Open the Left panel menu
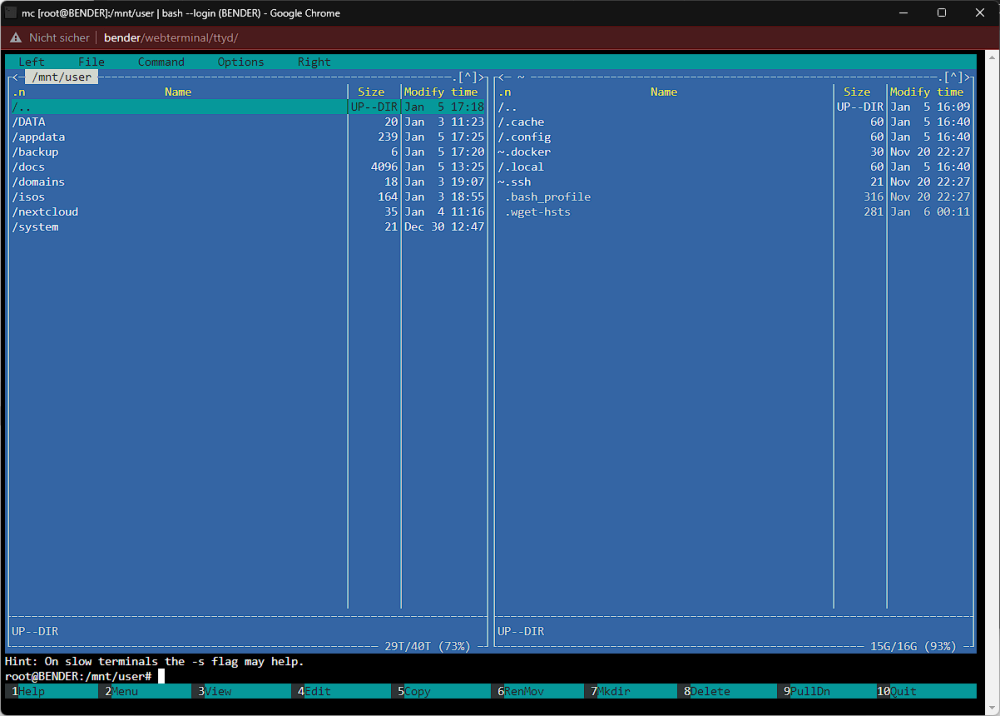 coord(31,62)
